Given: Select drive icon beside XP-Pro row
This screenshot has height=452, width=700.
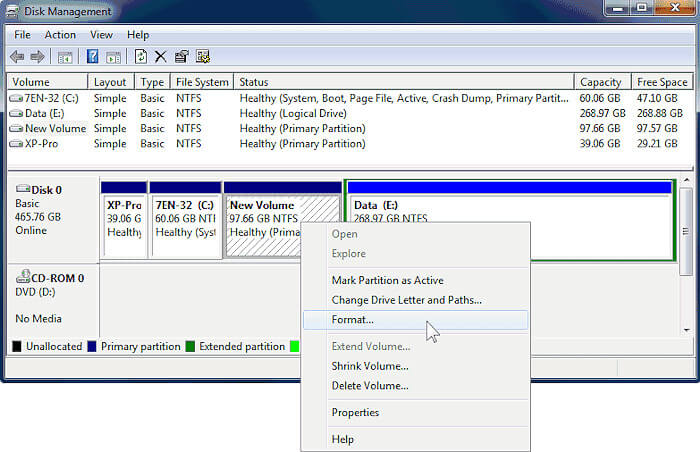Looking at the screenshot, I should tap(16, 144).
